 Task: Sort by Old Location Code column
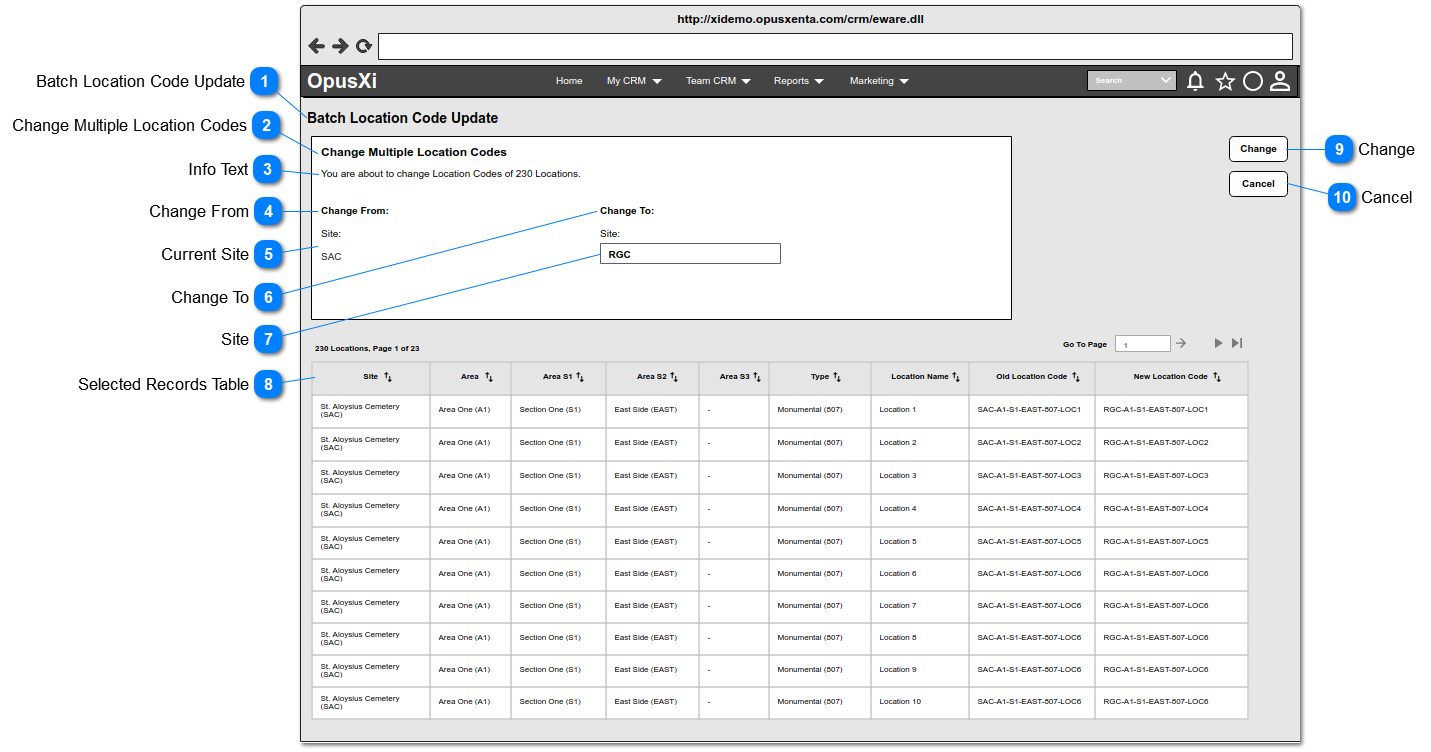(1076, 377)
